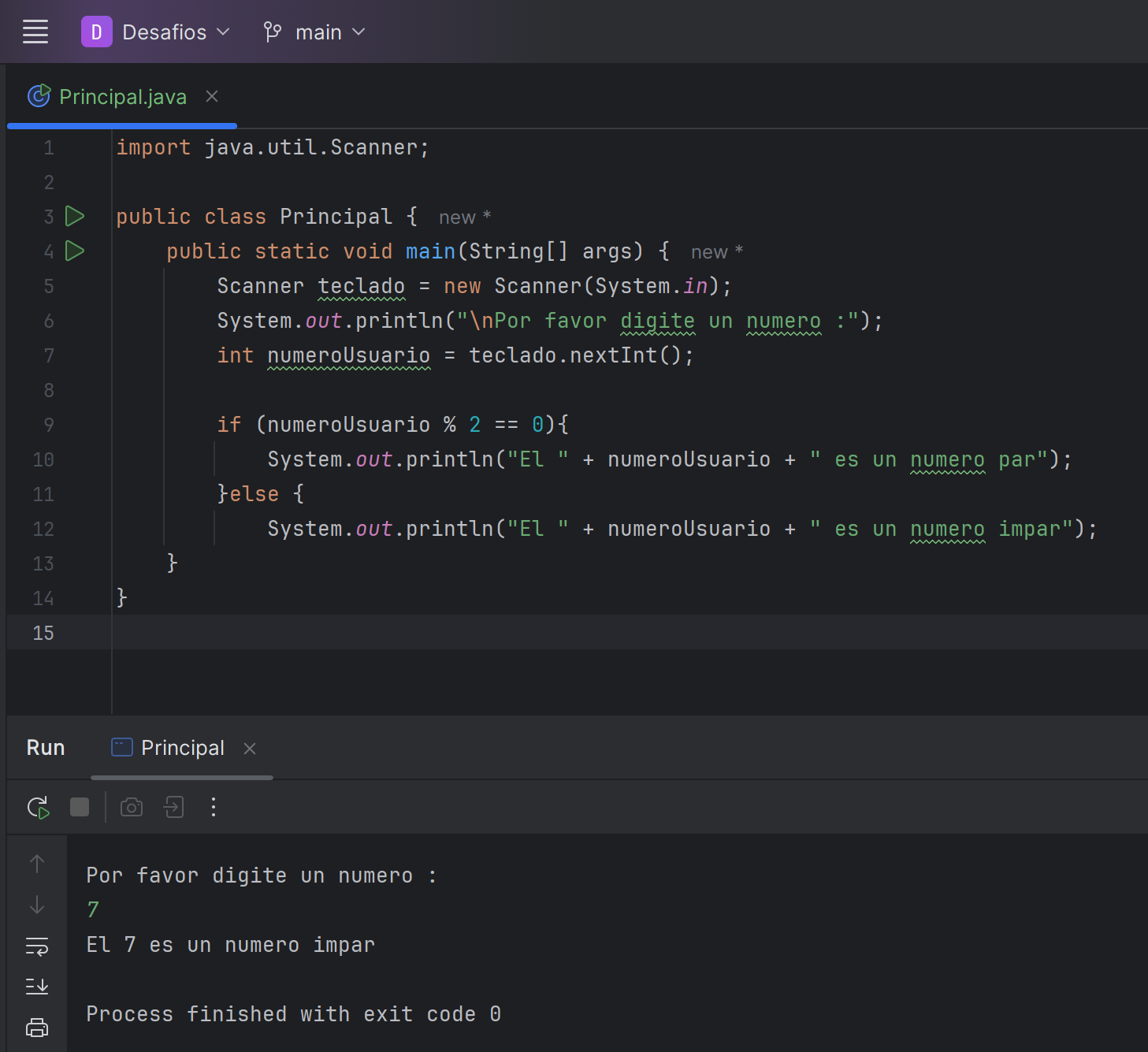The image size is (1148, 1052).
Task: Click the console down arrow
Action: click(37, 905)
